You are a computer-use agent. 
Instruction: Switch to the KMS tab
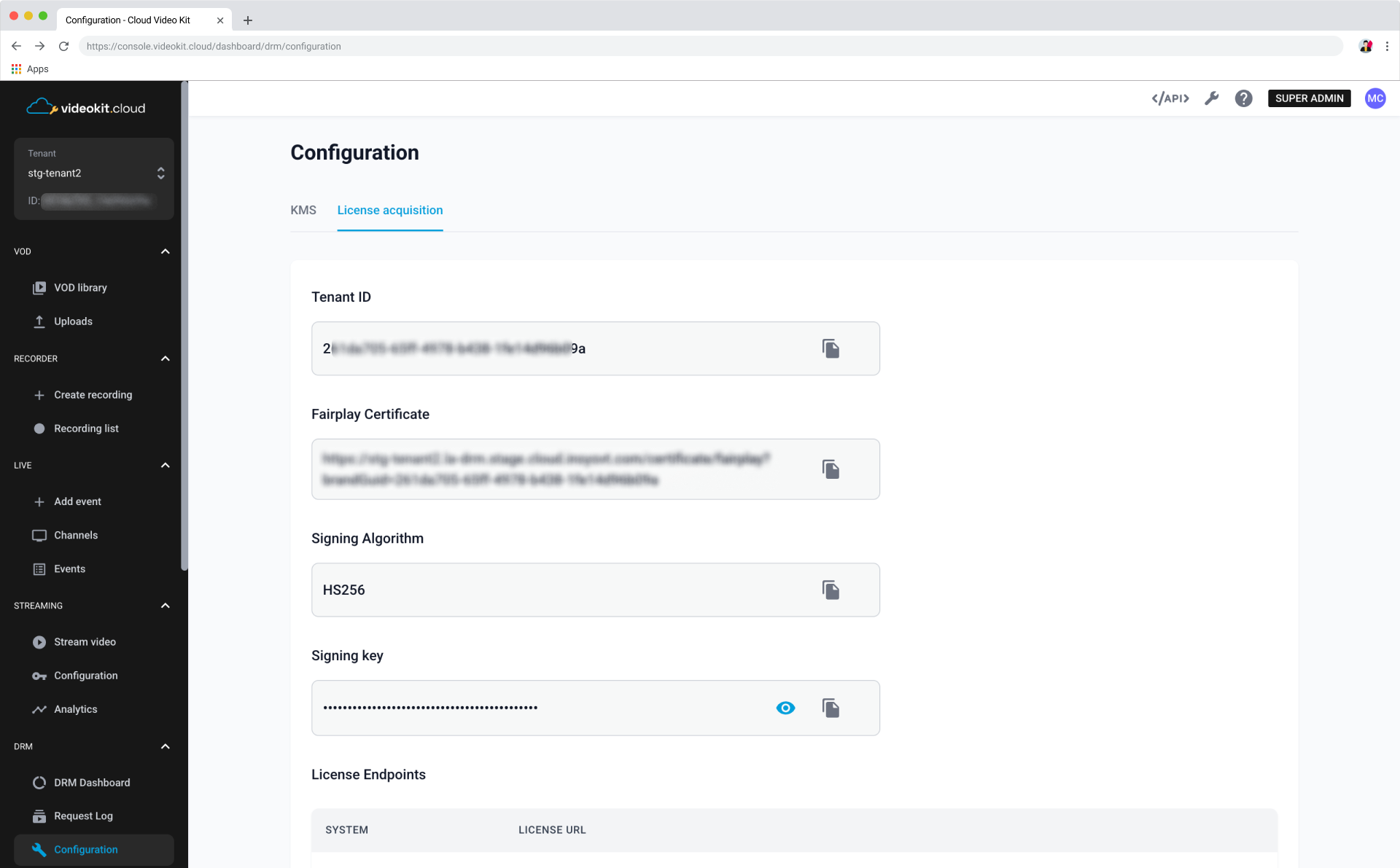click(x=303, y=210)
